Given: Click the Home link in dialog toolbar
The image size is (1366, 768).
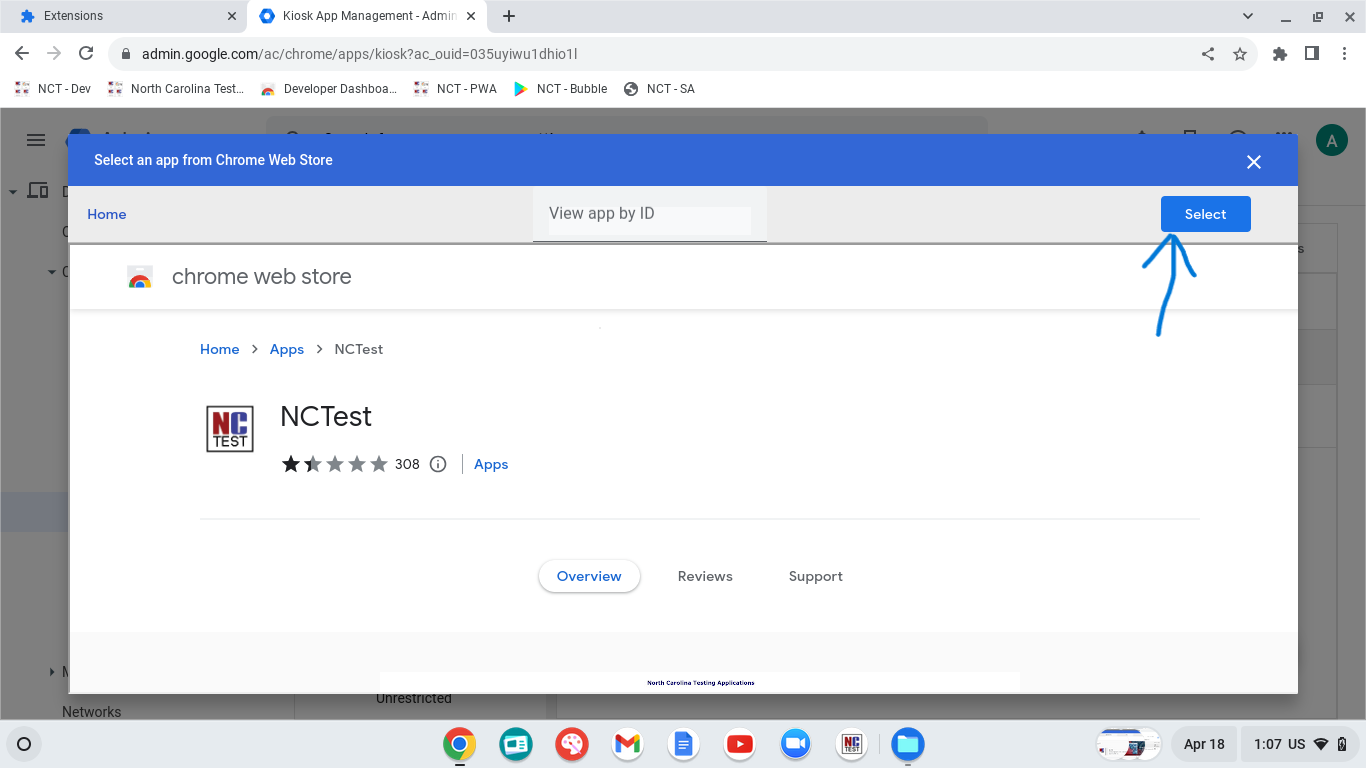Looking at the screenshot, I should tap(107, 214).
